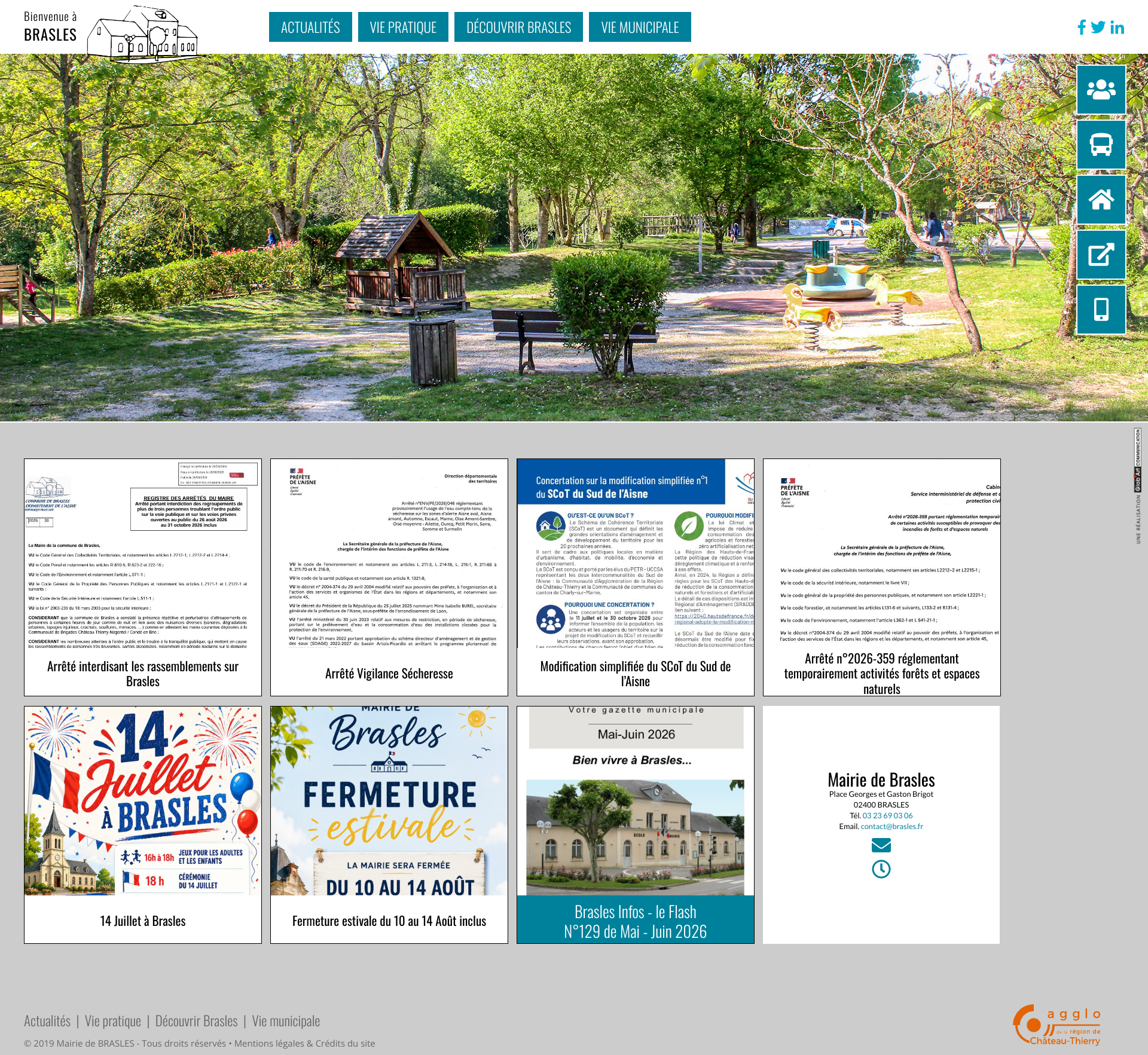1148x1055 pixels.
Task: Open the Arrêté Vigilance Sécheresse card
Action: click(x=389, y=577)
